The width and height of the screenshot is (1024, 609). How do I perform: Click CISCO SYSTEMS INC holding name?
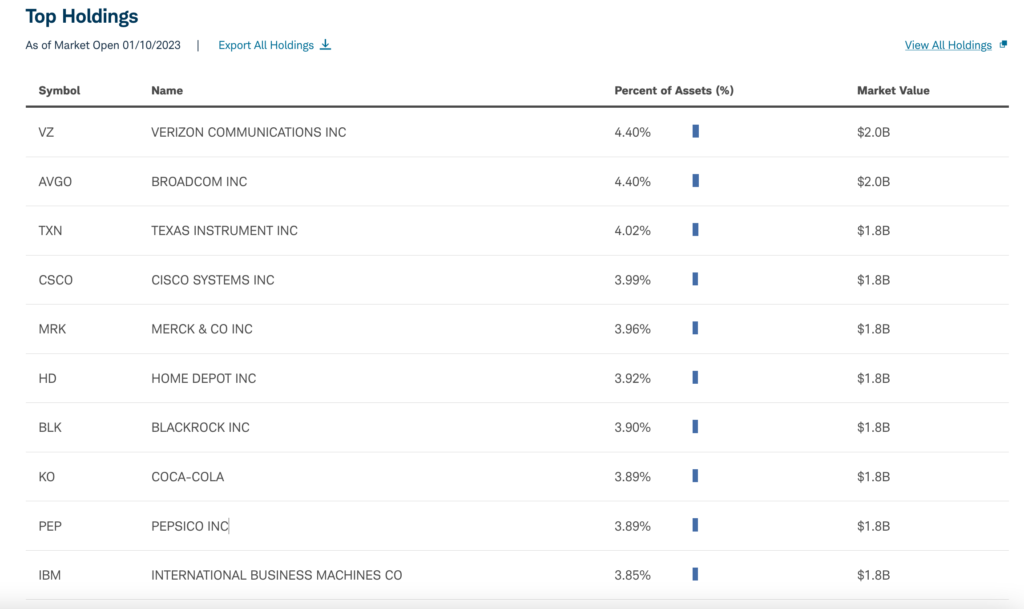[212, 280]
